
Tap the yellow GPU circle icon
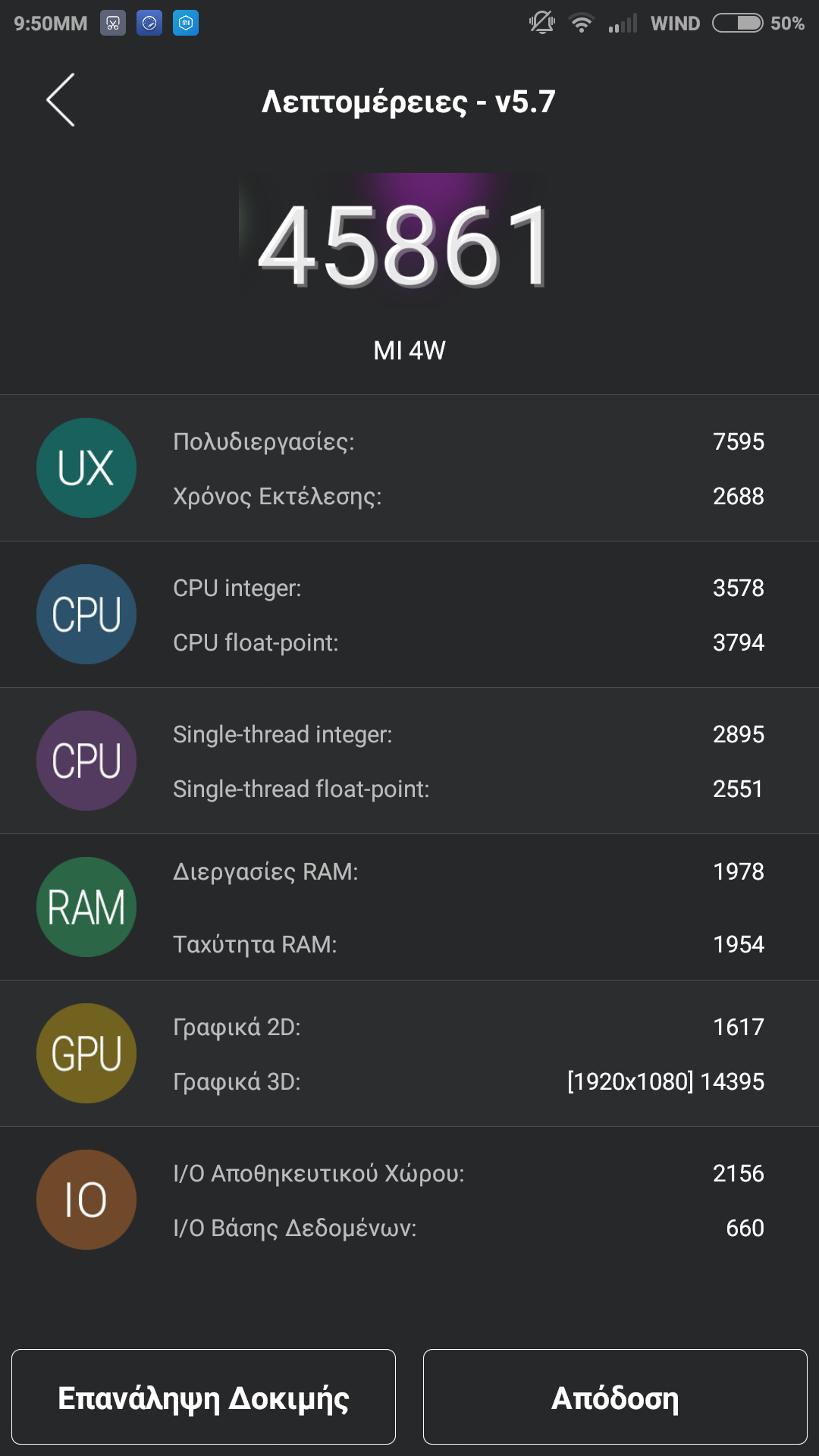tap(86, 1053)
